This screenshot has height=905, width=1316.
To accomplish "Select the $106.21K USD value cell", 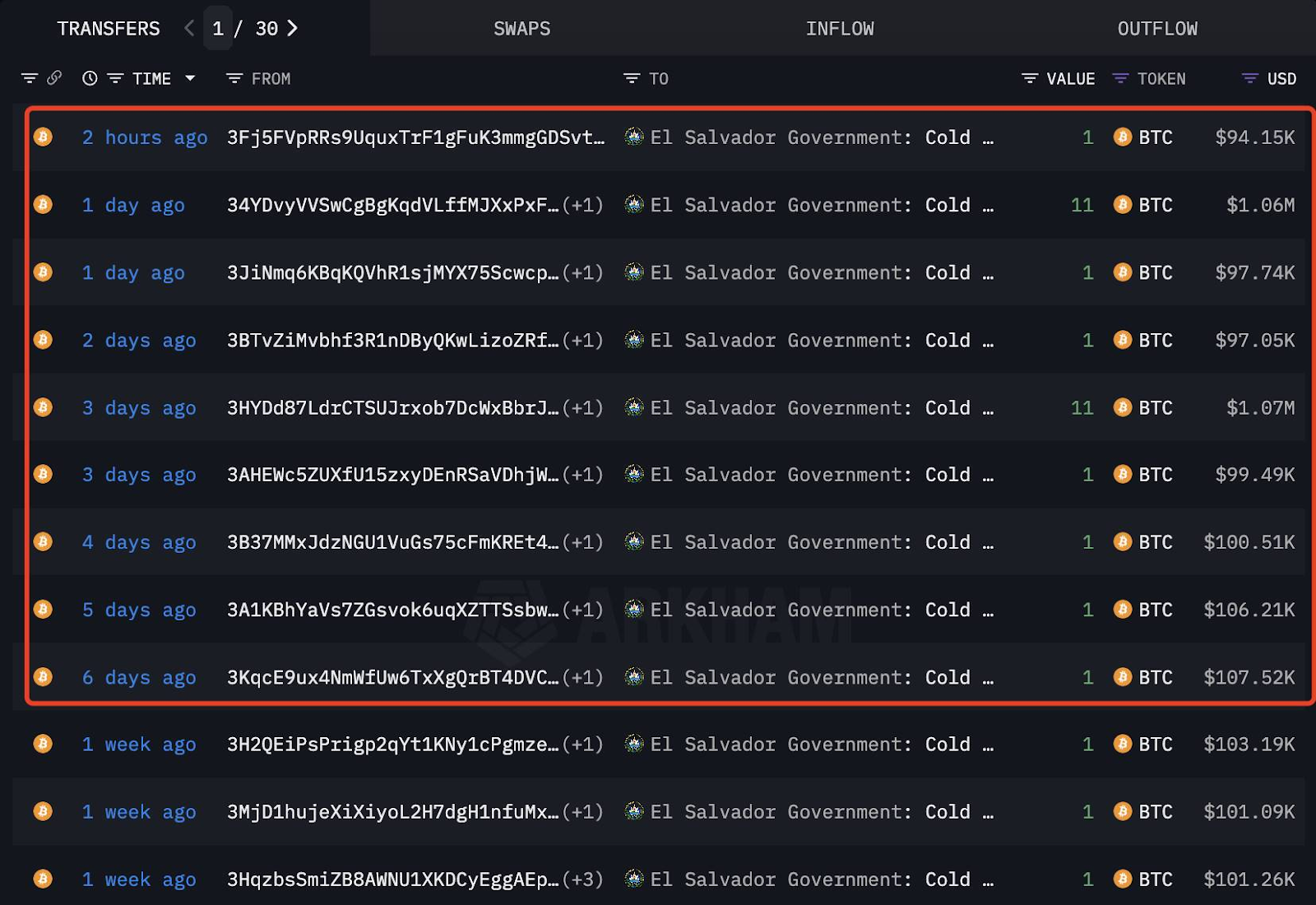I will coord(1249,610).
